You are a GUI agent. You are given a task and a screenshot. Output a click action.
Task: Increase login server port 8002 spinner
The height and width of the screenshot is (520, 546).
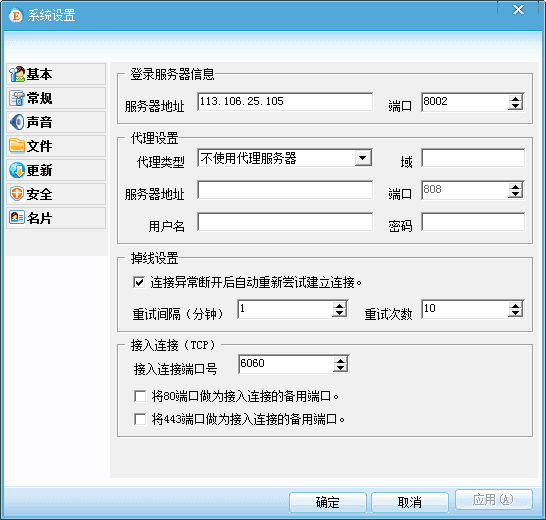(515, 99)
